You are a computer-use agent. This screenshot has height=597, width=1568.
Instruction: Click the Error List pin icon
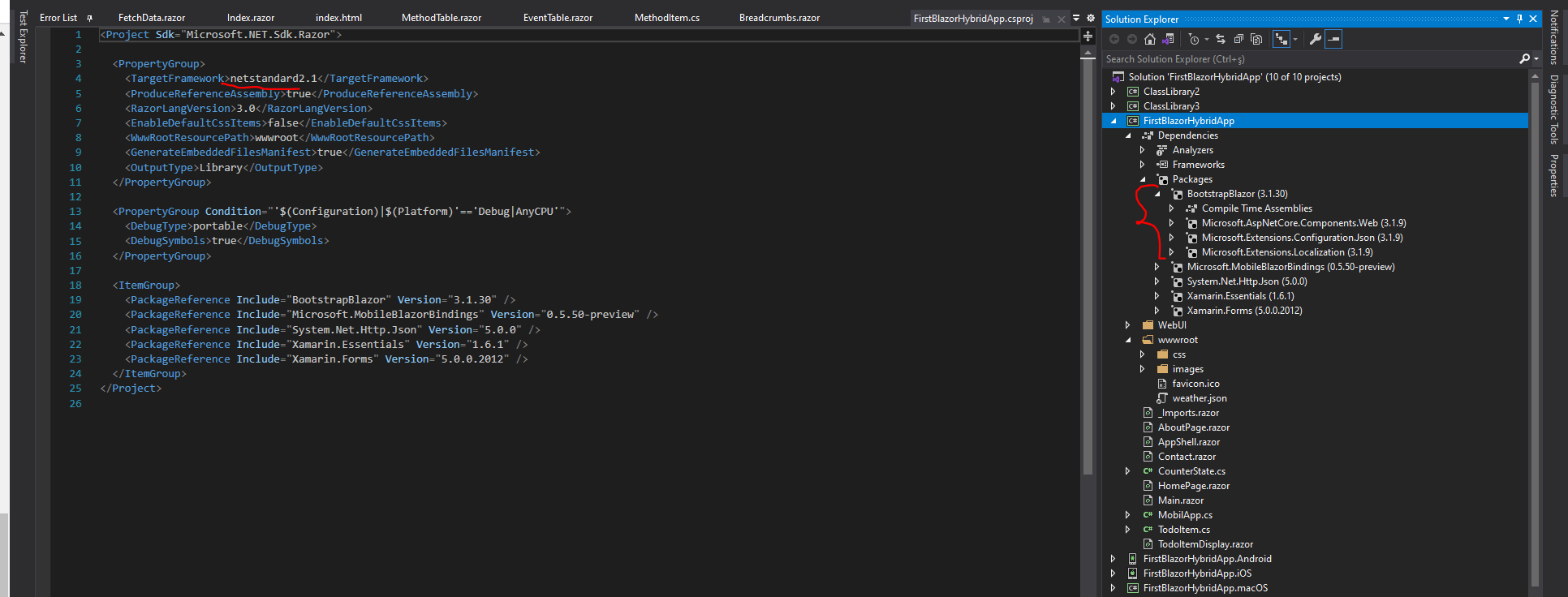click(x=89, y=18)
